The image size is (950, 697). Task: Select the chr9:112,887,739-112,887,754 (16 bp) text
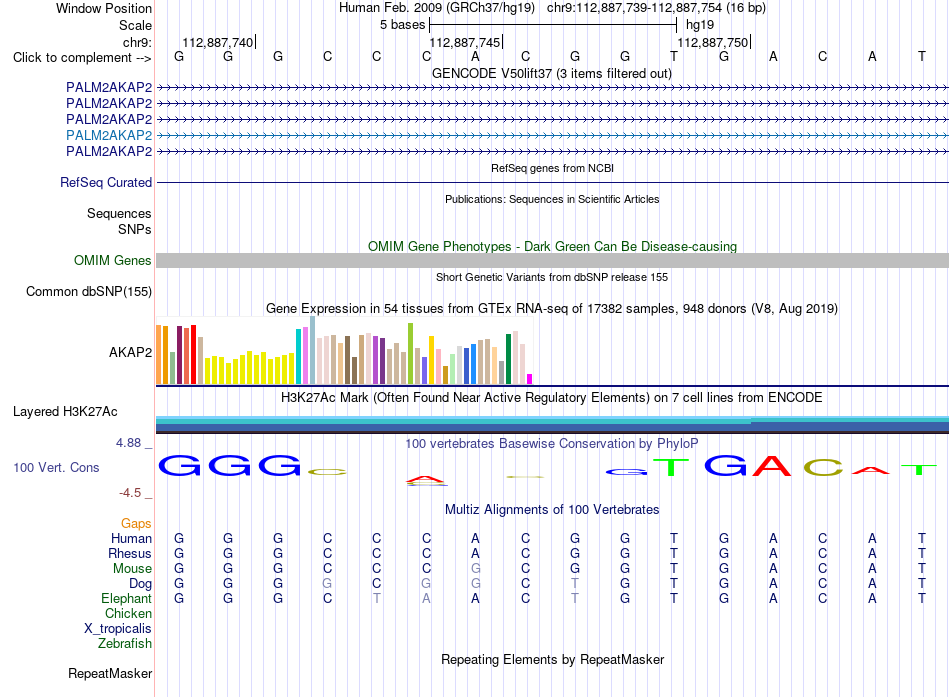coord(656,8)
